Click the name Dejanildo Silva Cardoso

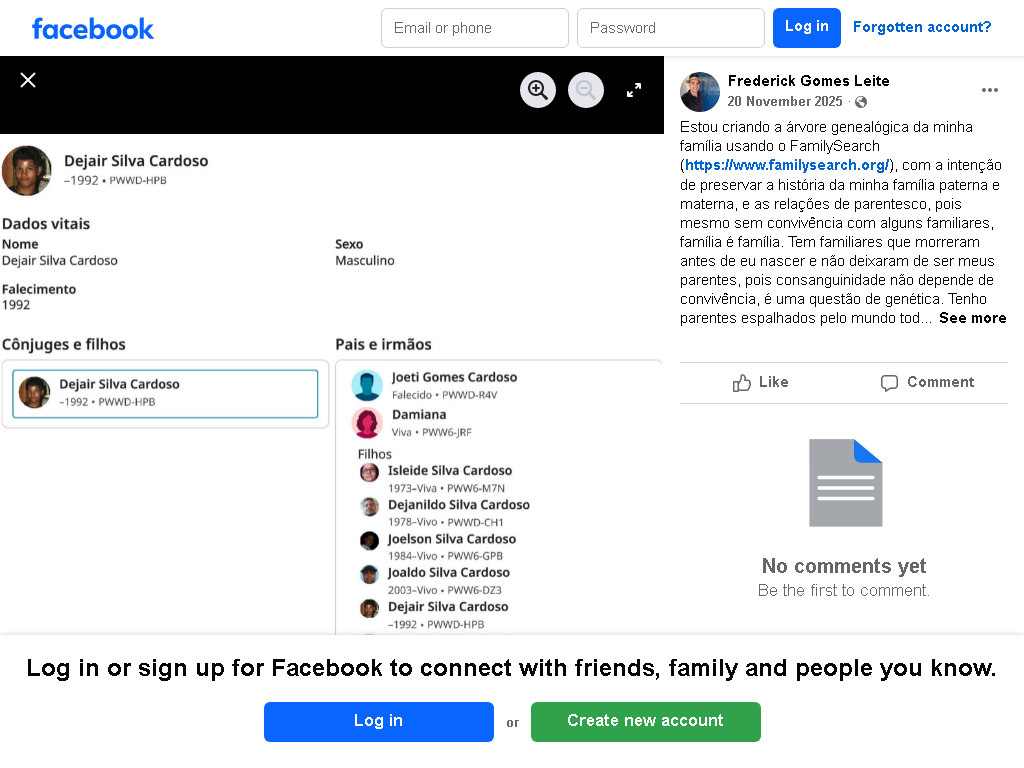458,505
